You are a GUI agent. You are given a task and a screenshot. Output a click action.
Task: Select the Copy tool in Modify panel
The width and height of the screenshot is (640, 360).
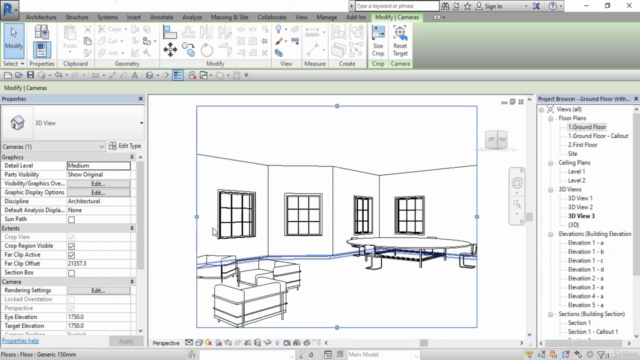click(189, 50)
